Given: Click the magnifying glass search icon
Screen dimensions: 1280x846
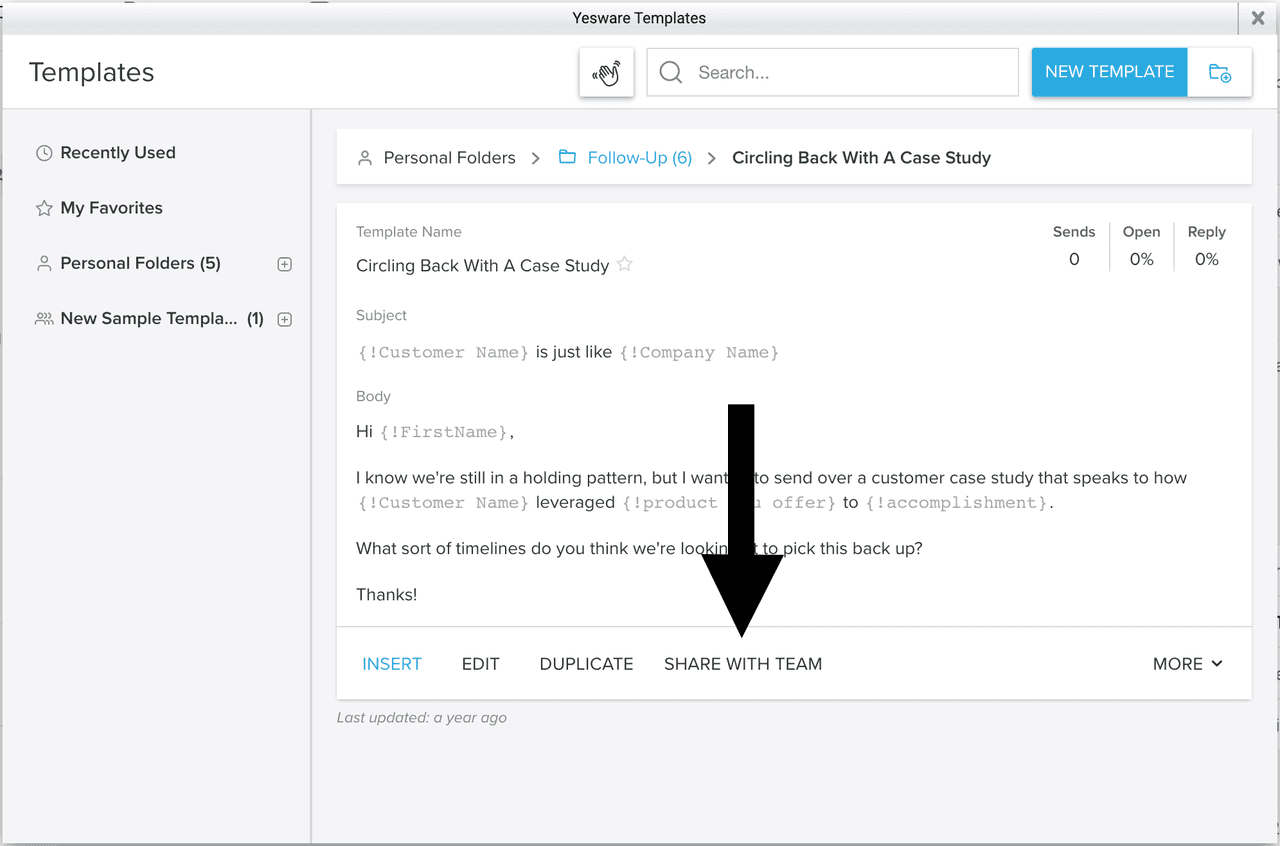Looking at the screenshot, I should point(671,73).
